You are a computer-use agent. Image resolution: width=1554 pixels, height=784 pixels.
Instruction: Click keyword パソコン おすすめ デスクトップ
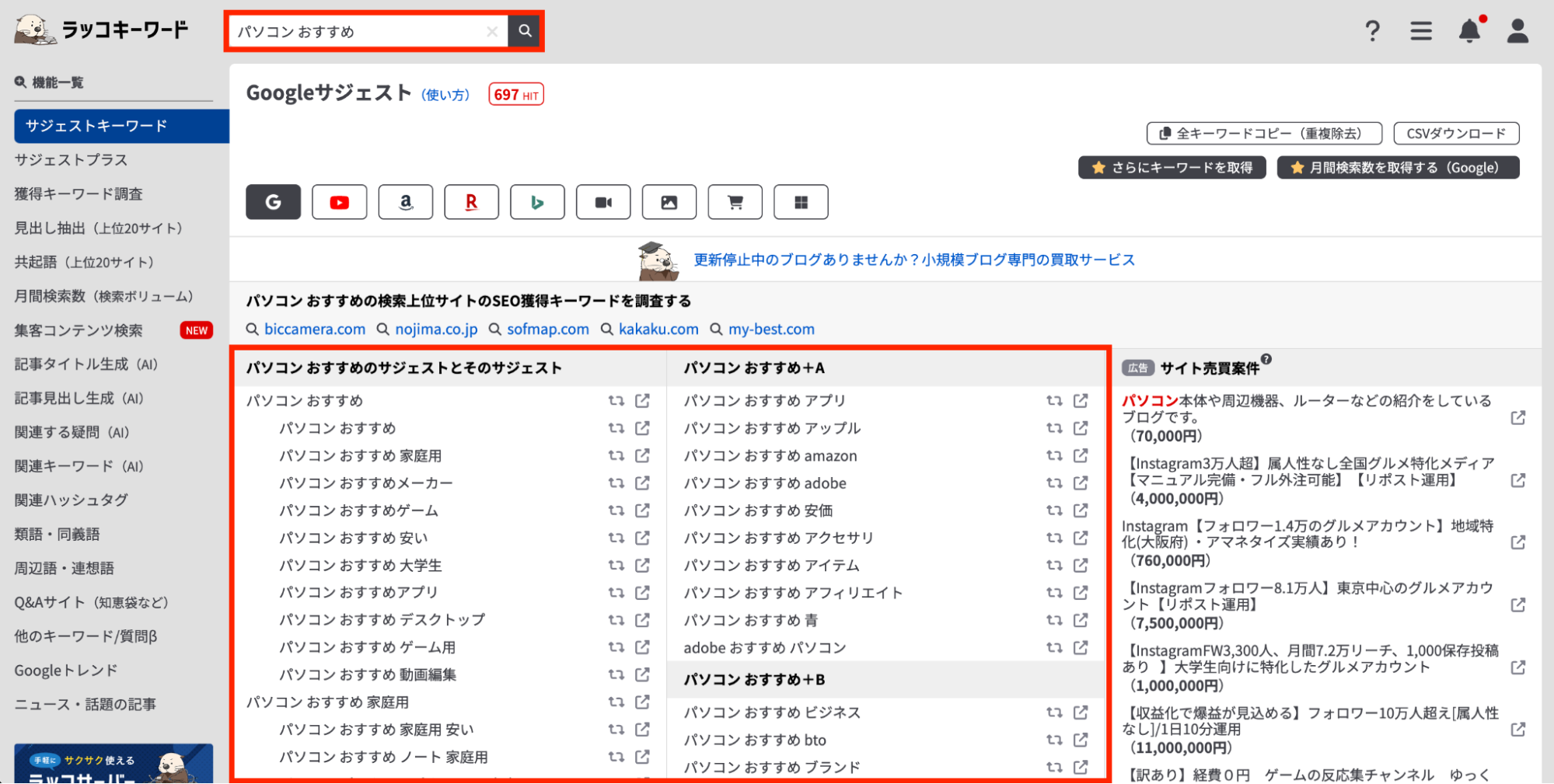[x=382, y=620]
